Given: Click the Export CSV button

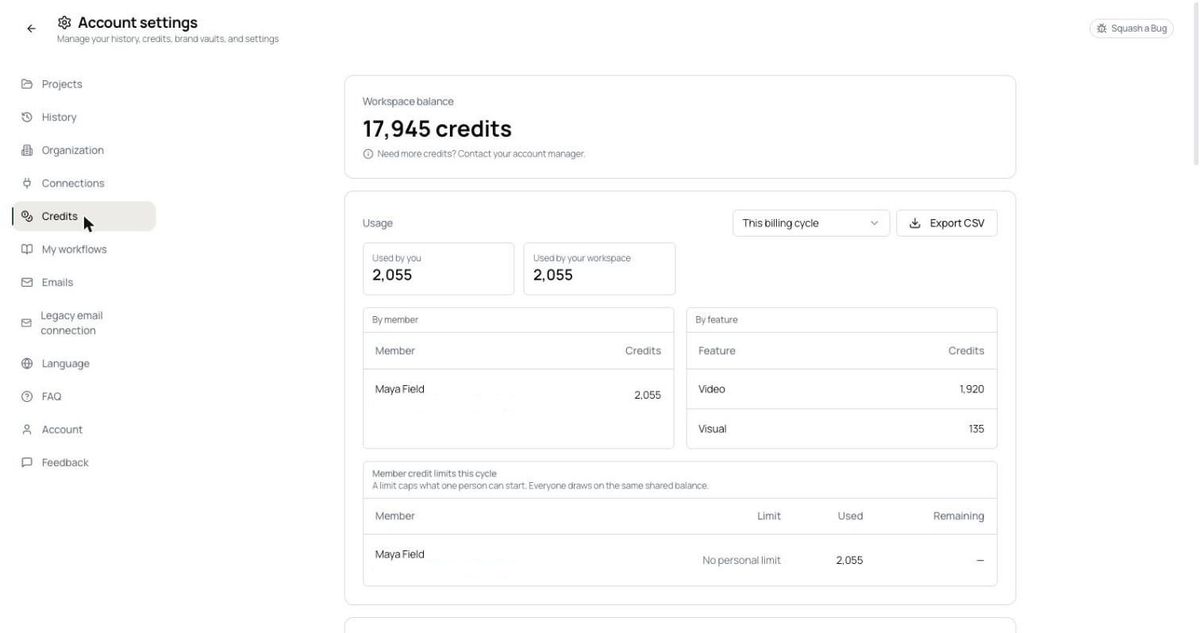Looking at the screenshot, I should click(x=947, y=223).
